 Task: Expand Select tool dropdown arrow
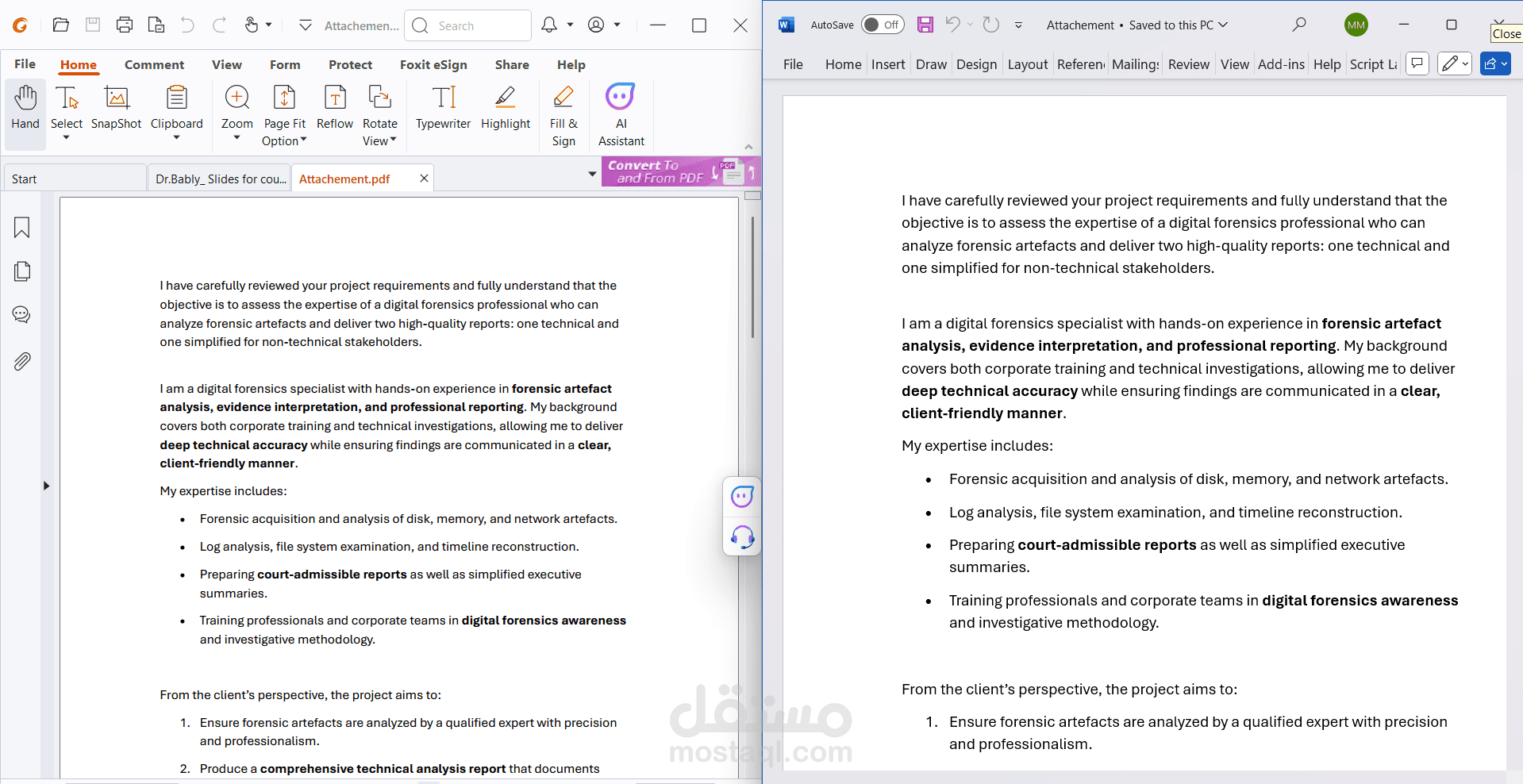pyautogui.click(x=67, y=138)
